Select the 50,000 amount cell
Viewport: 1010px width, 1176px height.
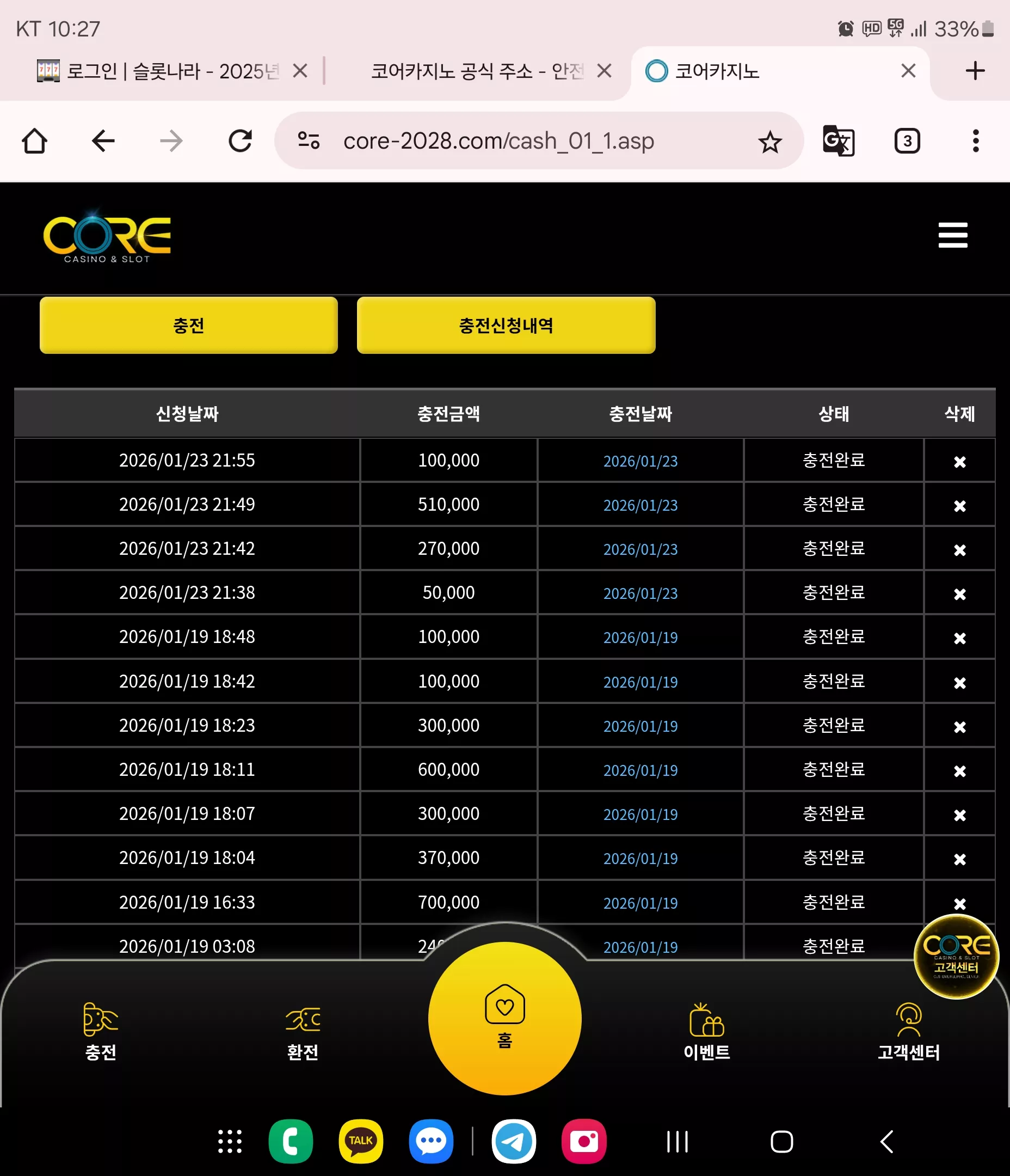pos(448,592)
